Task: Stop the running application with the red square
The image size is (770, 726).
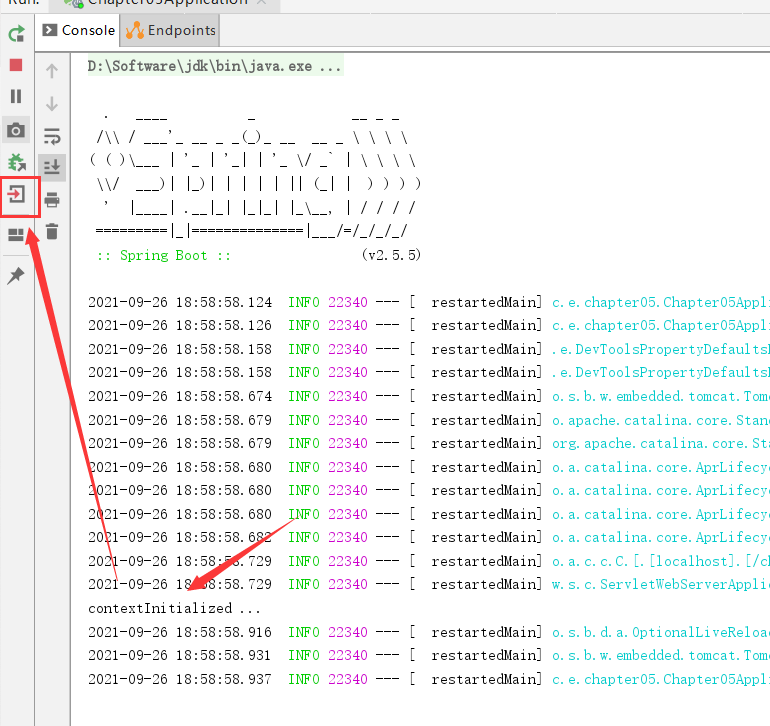Action: click(x=16, y=65)
